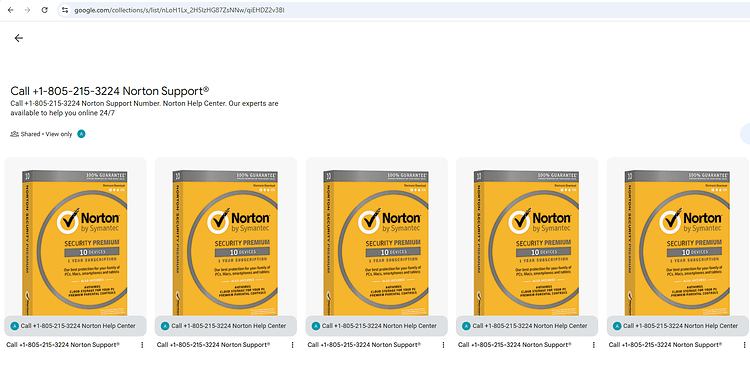Viewport: 750px width, 391px height.
Task: Click the Shared View only people icon
Action: pos(14,134)
